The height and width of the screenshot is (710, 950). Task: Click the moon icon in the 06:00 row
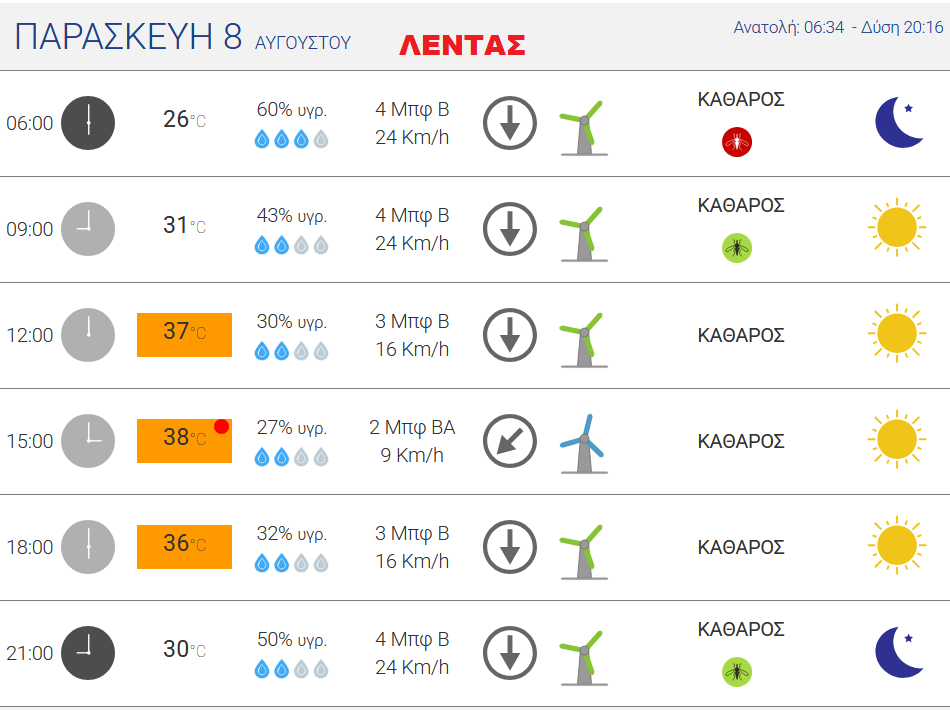pyautogui.click(x=899, y=122)
